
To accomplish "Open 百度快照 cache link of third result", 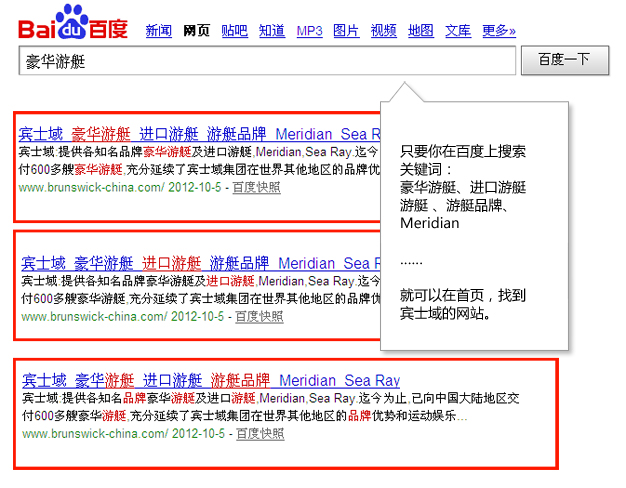I will (x=260, y=434).
